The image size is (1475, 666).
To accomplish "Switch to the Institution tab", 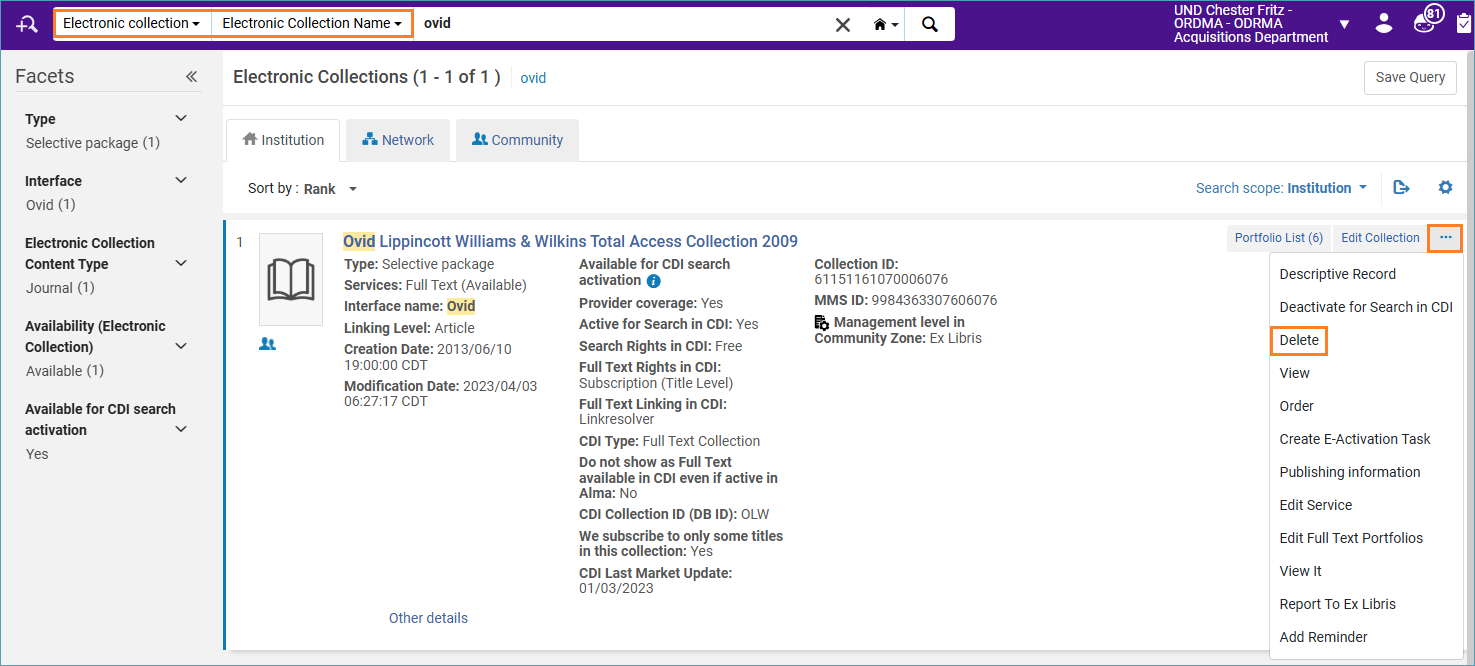I will point(283,140).
